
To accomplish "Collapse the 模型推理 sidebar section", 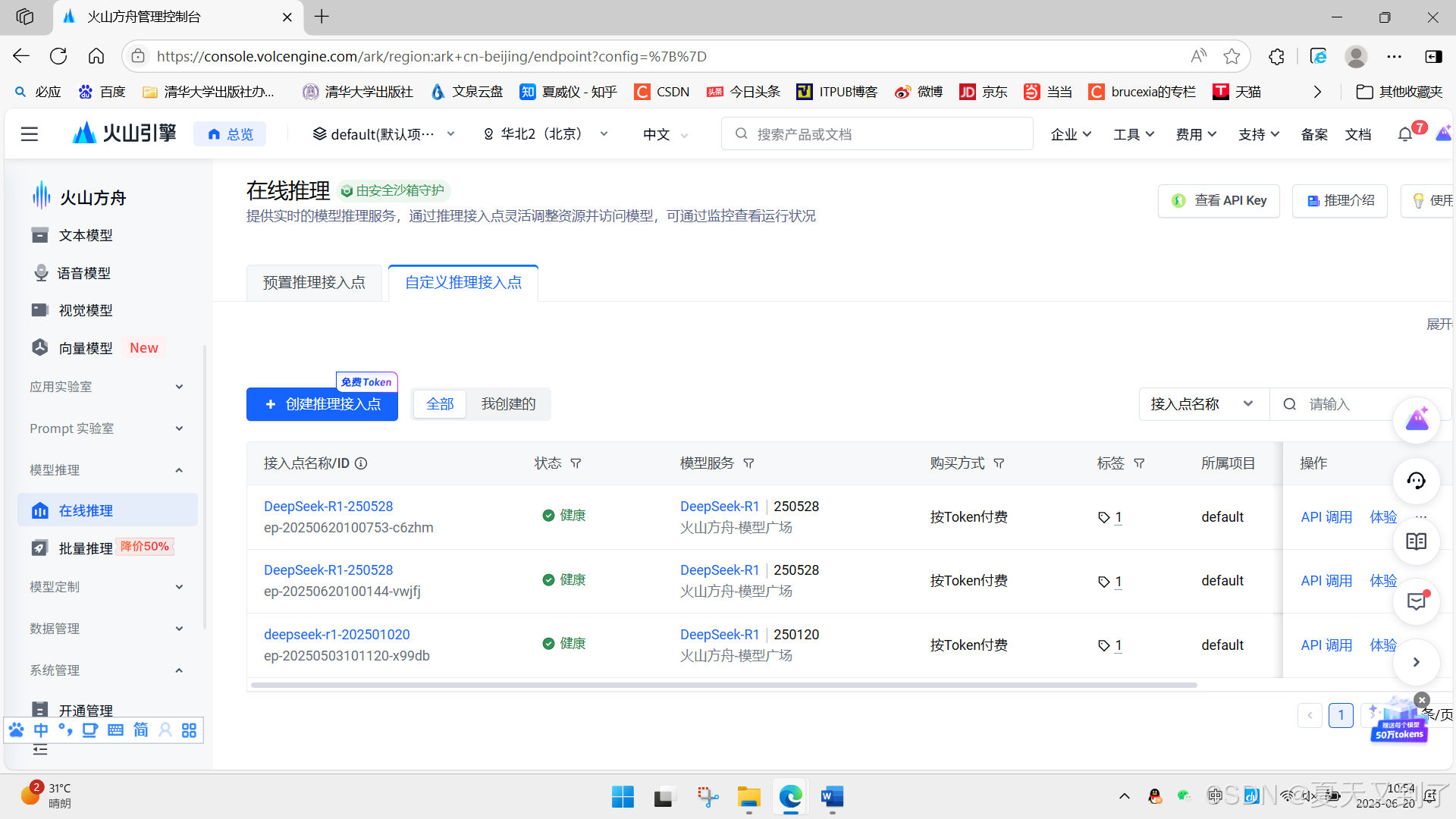I will [179, 470].
